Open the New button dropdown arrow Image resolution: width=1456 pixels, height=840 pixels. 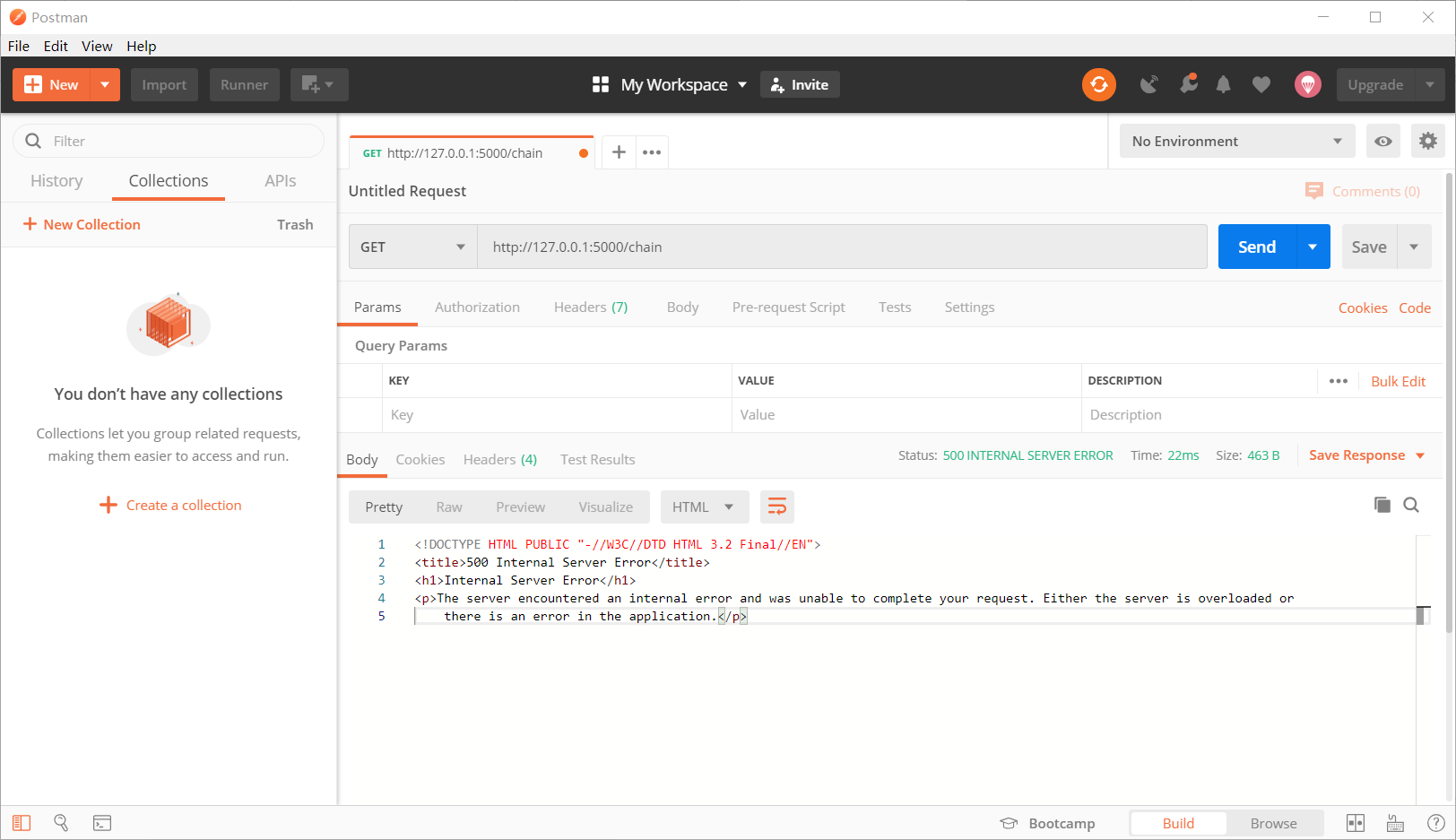pyautogui.click(x=105, y=84)
